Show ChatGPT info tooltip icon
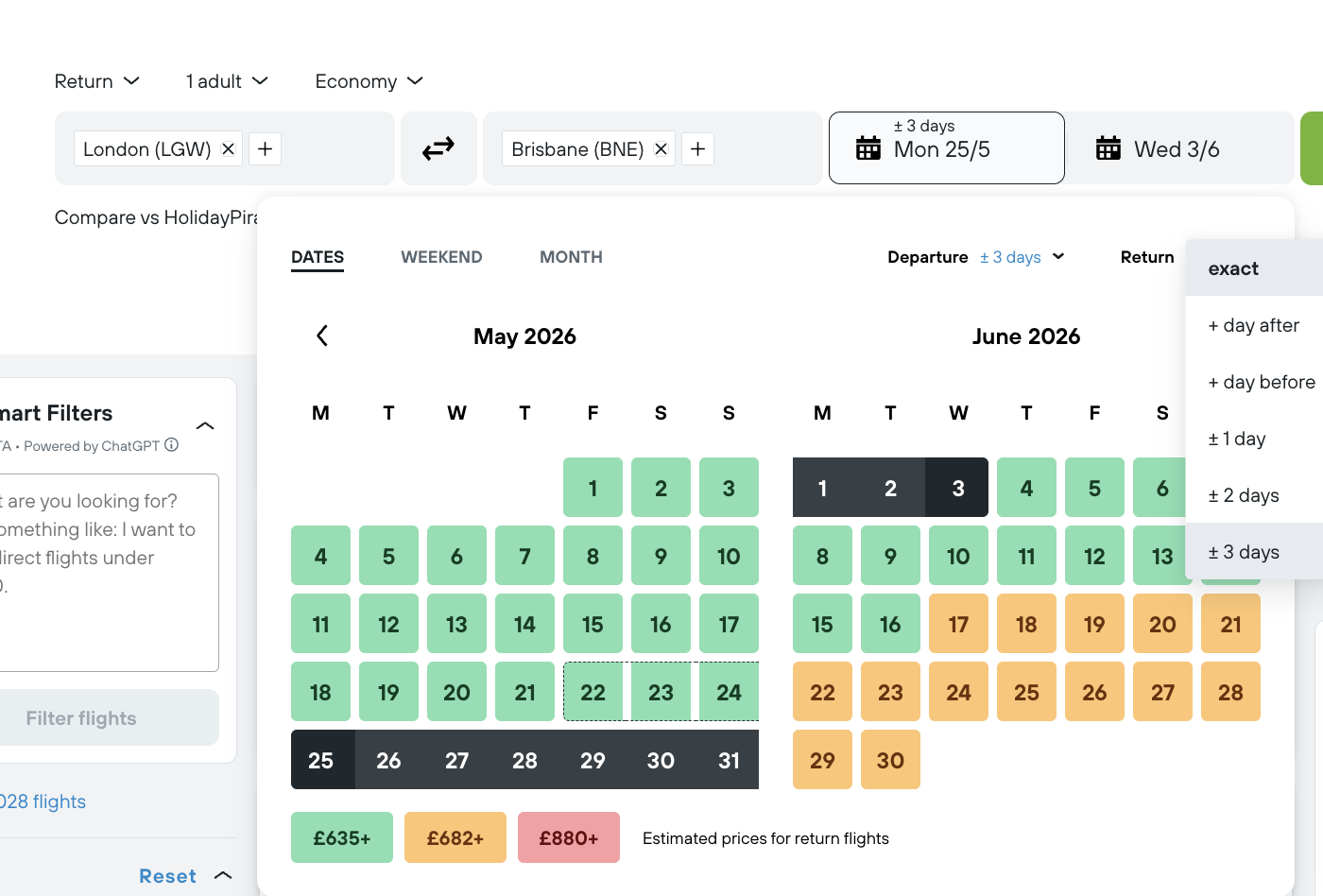Viewport: 1323px width, 896px height. pyautogui.click(x=172, y=445)
